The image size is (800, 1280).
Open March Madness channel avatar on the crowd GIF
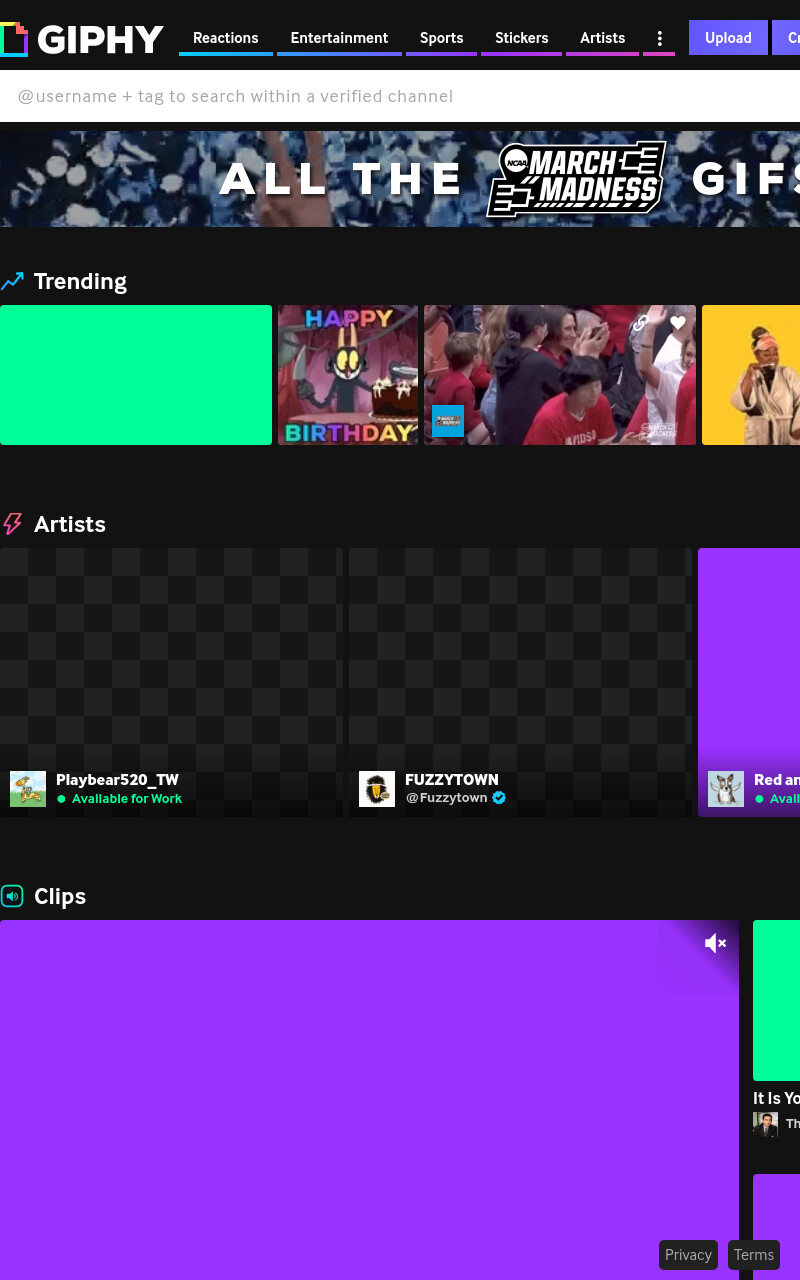(x=448, y=421)
